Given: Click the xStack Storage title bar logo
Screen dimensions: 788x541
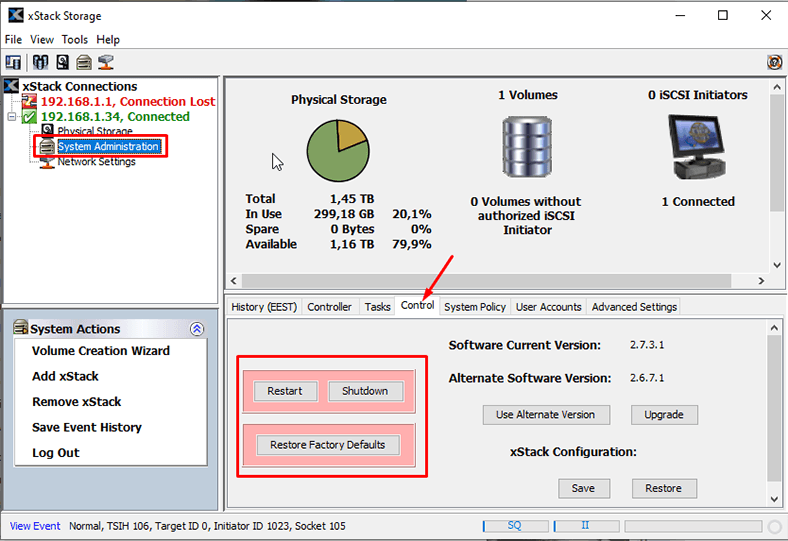Looking at the screenshot, I should [16, 15].
